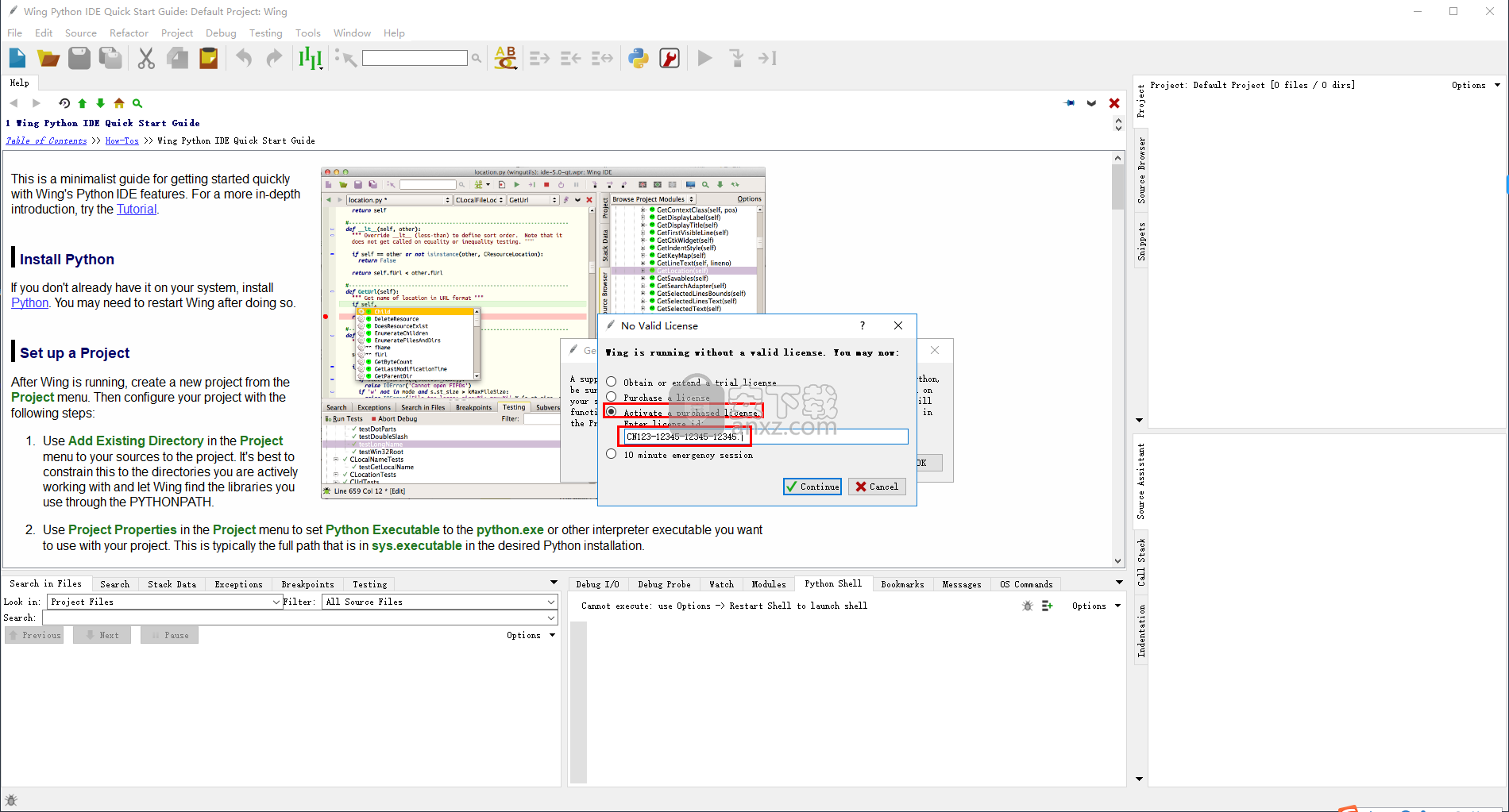The height and width of the screenshot is (812, 1509).
Task: Open Table of Contents breadcrumb link
Action: click(x=46, y=140)
